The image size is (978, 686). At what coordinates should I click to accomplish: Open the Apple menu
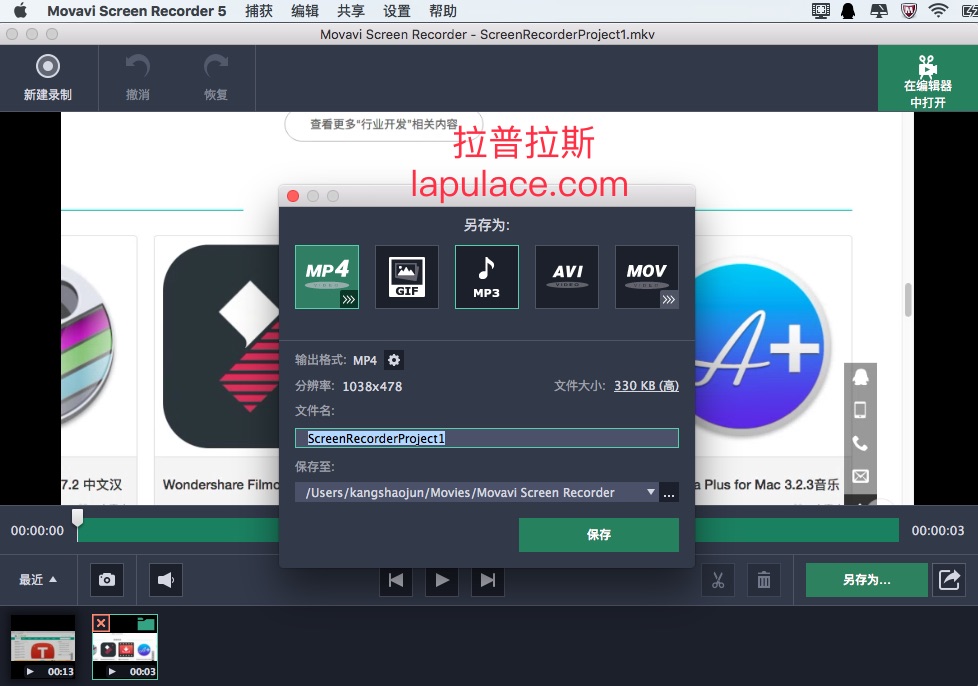click(x=21, y=11)
